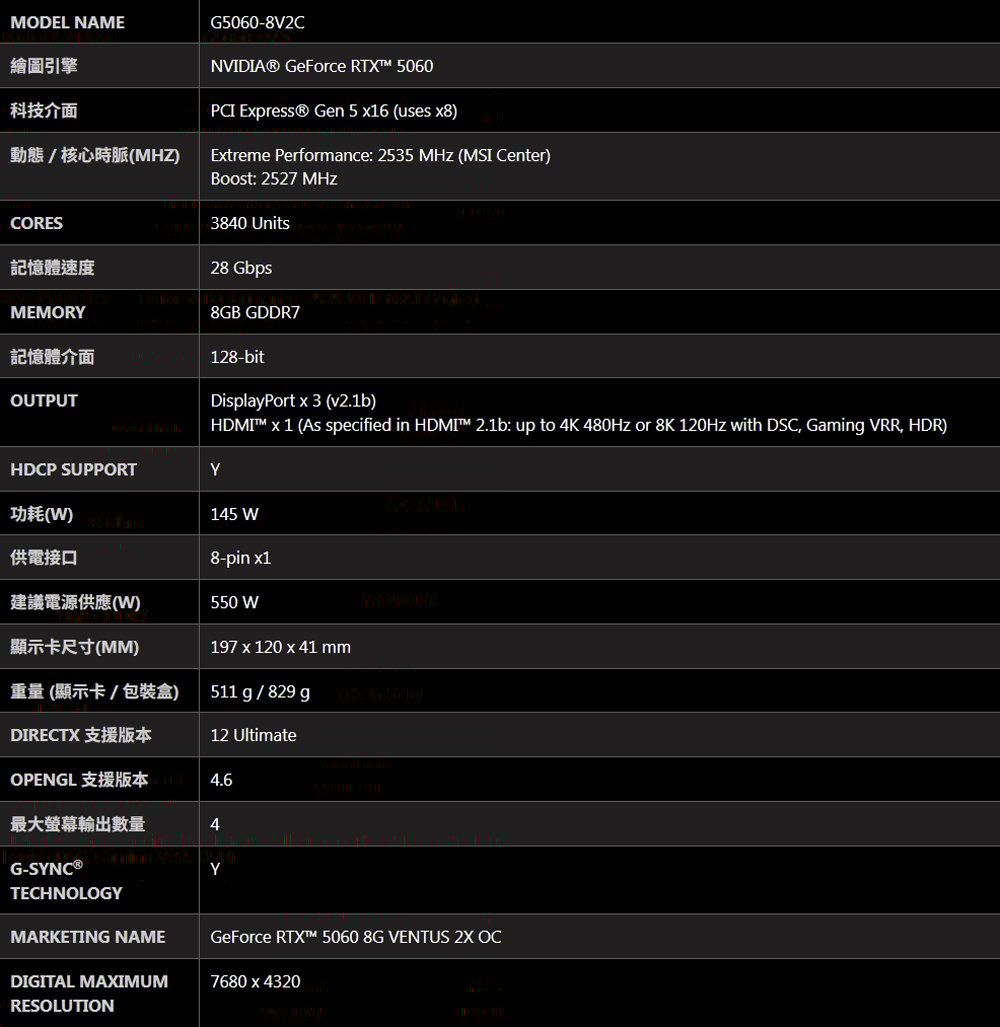1000x1027 pixels.
Task: Click the CORES row label
Action: click(37, 223)
